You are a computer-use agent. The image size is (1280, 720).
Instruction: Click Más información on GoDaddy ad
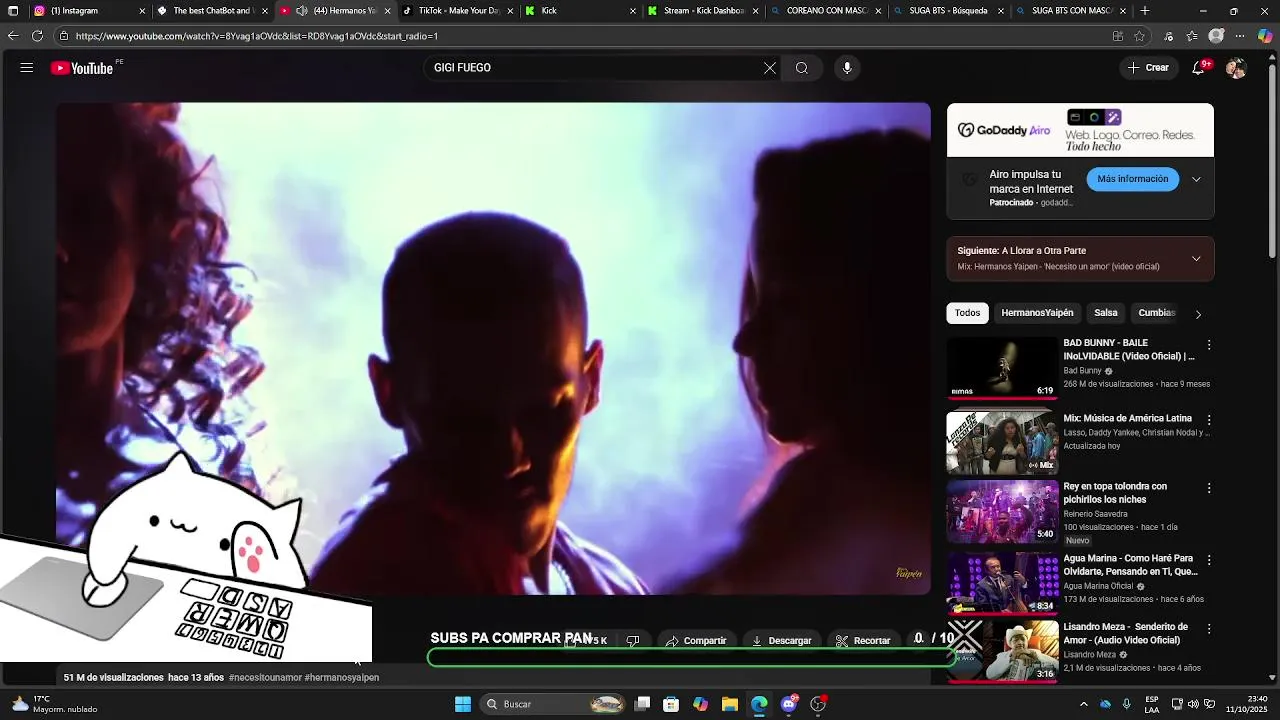tap(1132, 179)
